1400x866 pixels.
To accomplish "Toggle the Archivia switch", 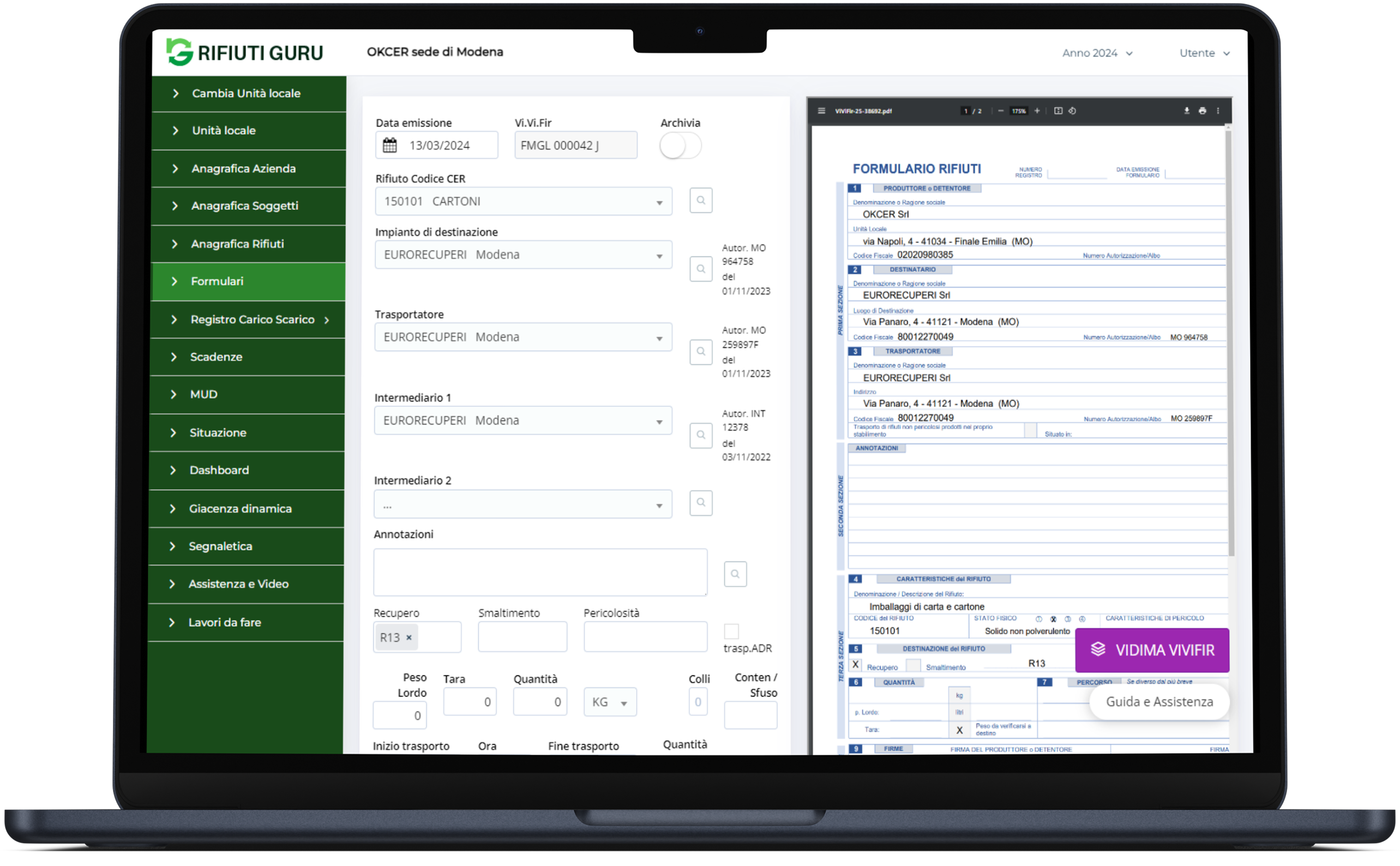I will (x=680, y=146).
